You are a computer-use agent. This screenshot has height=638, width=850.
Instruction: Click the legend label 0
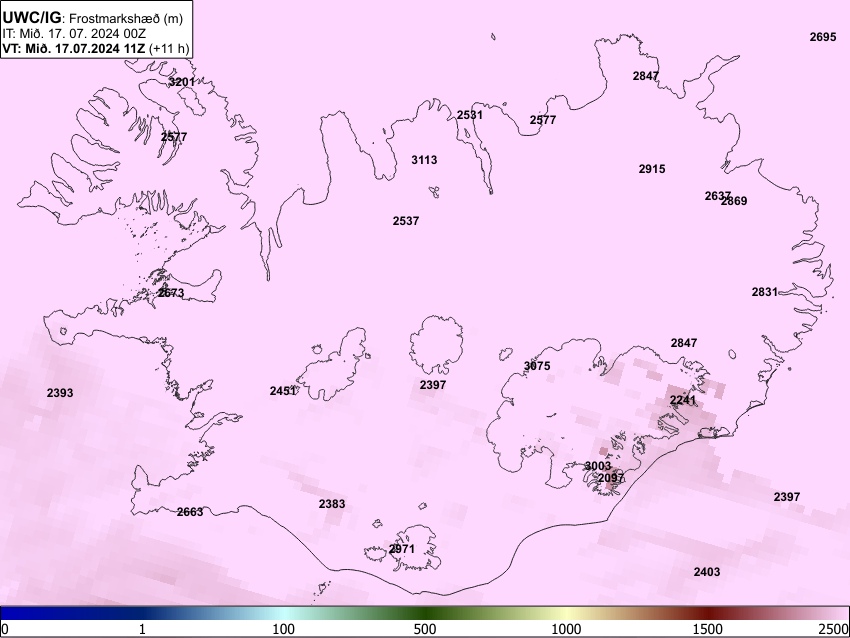(5, 629)
